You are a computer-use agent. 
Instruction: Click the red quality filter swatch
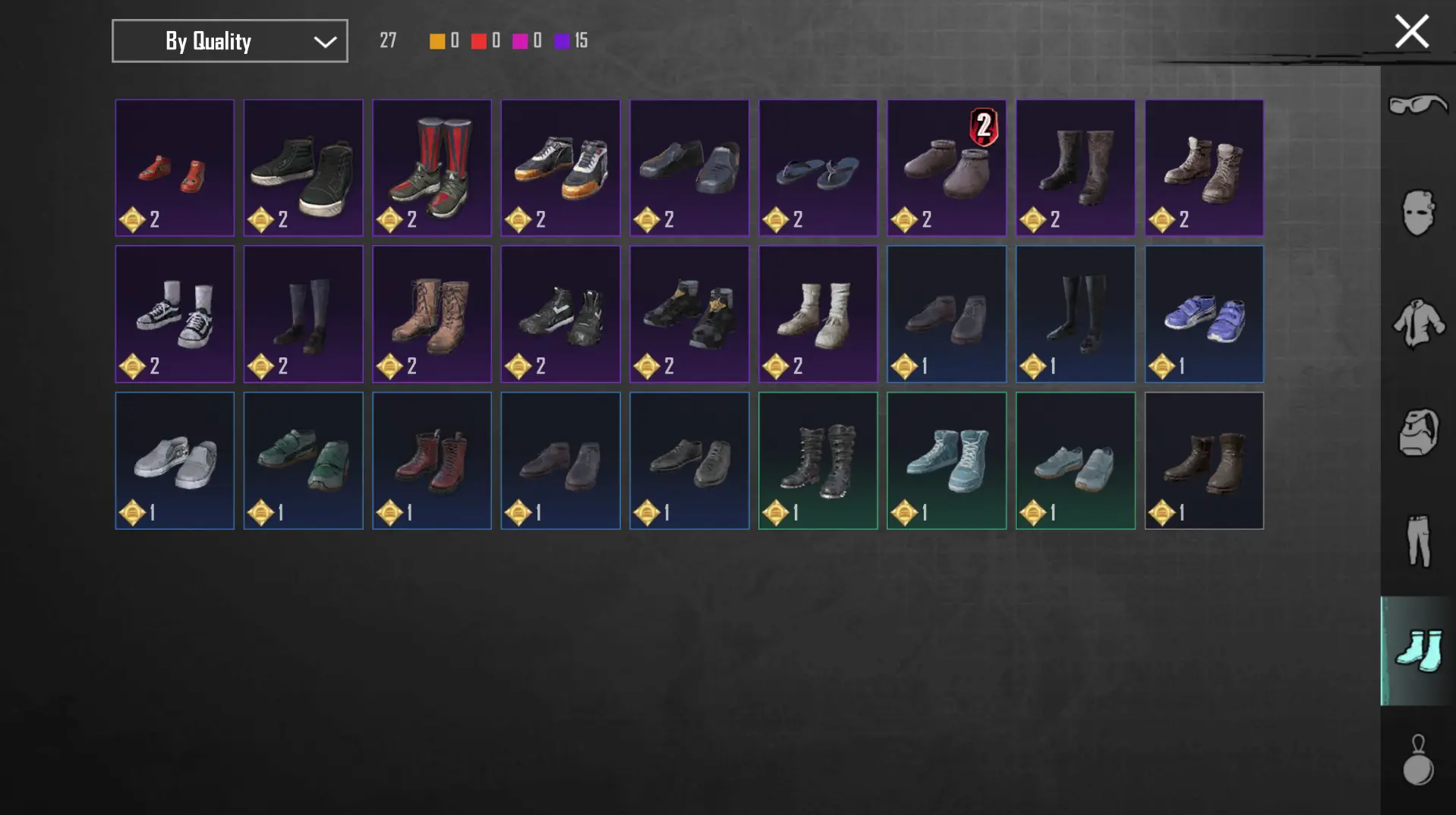click(478, 41)
